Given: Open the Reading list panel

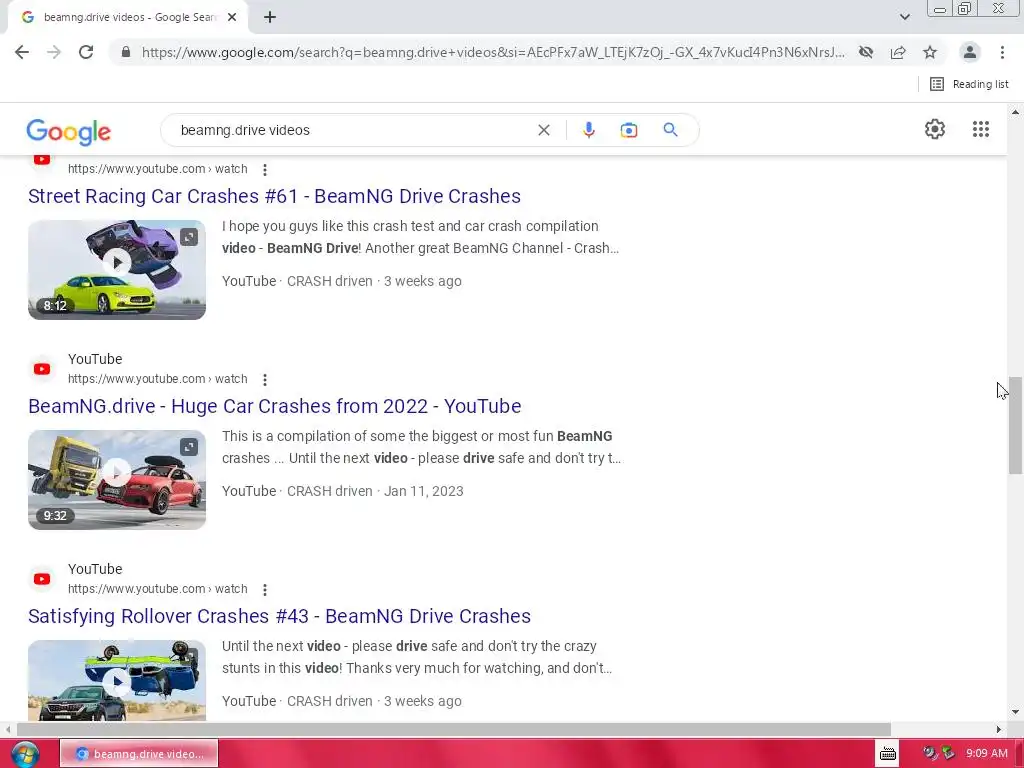Looking at the screenshot, I should [969, 84].
